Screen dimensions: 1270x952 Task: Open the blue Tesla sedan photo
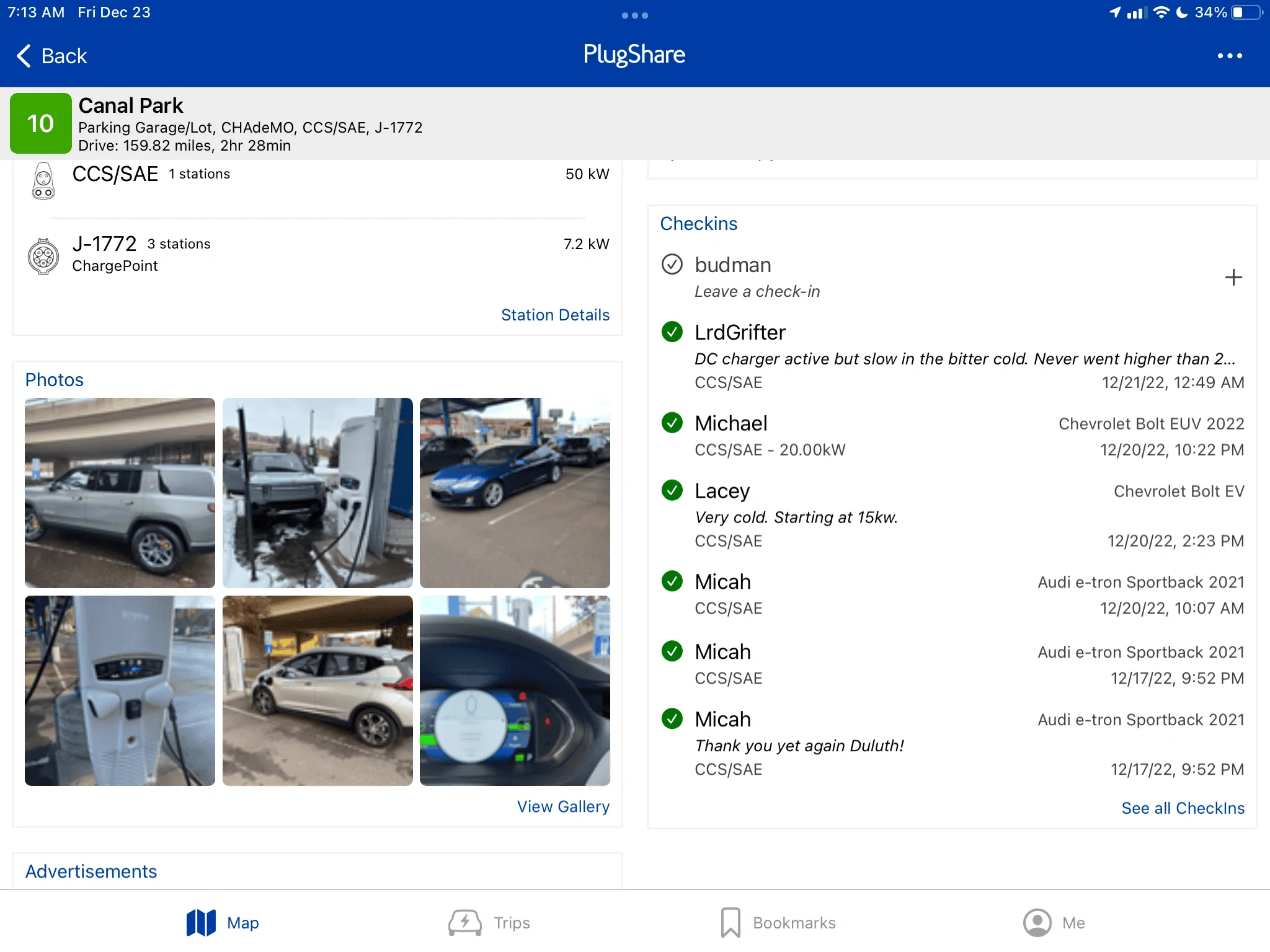[515, 493]
